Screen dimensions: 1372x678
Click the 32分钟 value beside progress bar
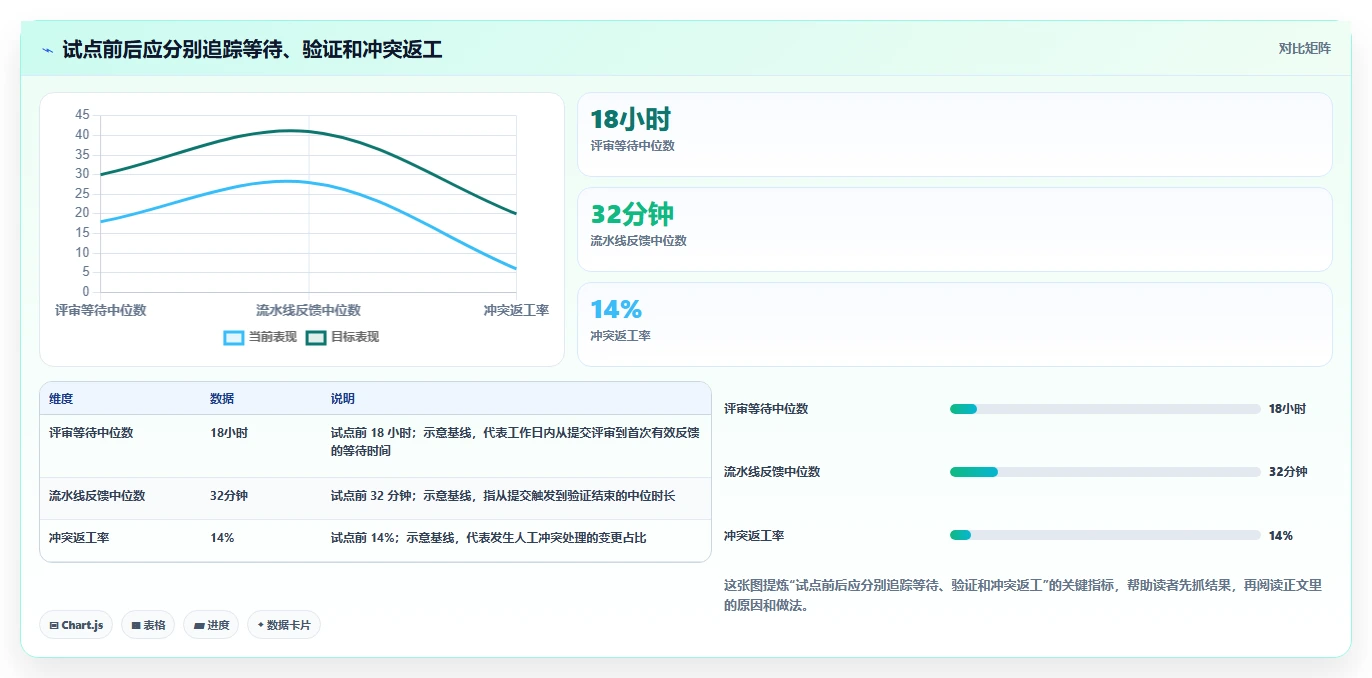pos(1287,472)
